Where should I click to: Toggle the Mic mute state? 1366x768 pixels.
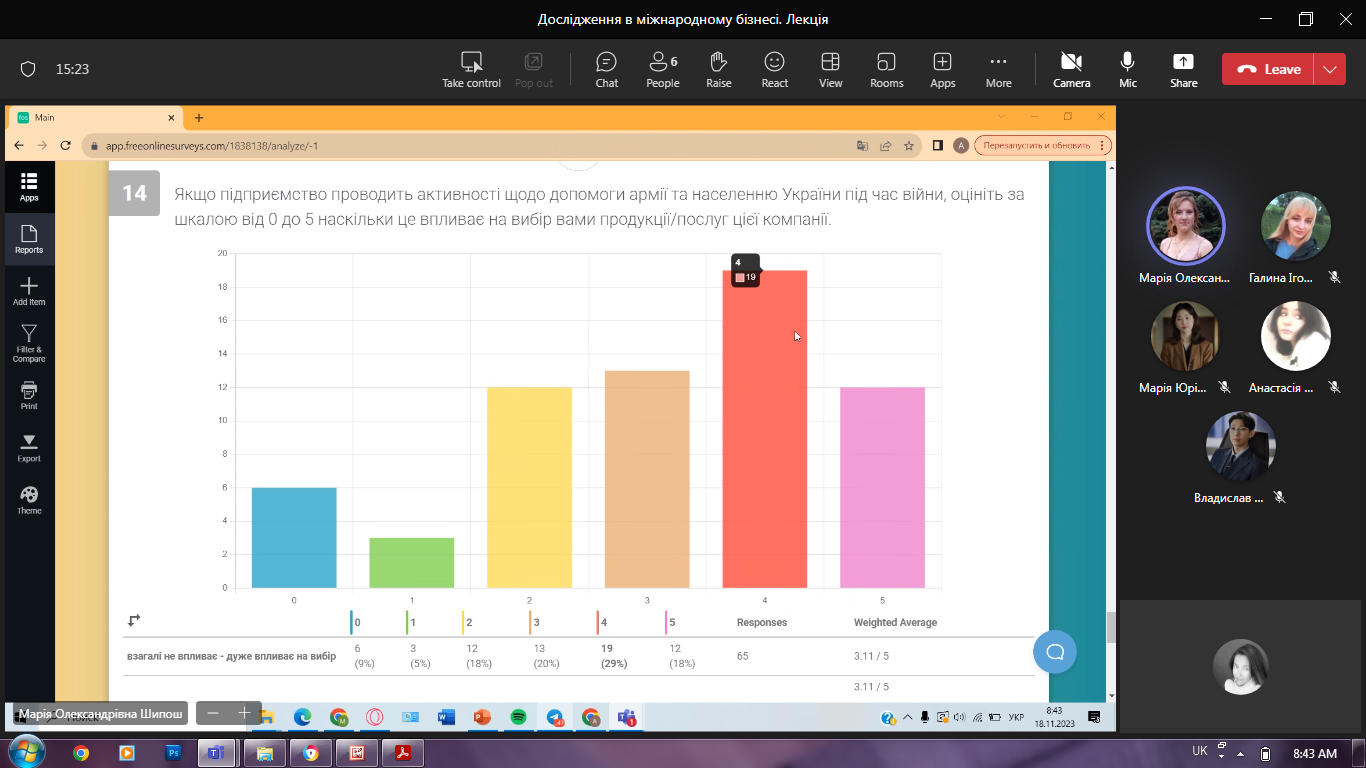1128,69
